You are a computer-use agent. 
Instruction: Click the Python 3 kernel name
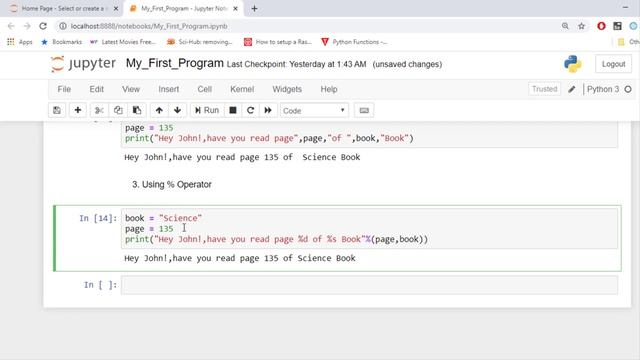pyautogui.click(x=603, y=89)
